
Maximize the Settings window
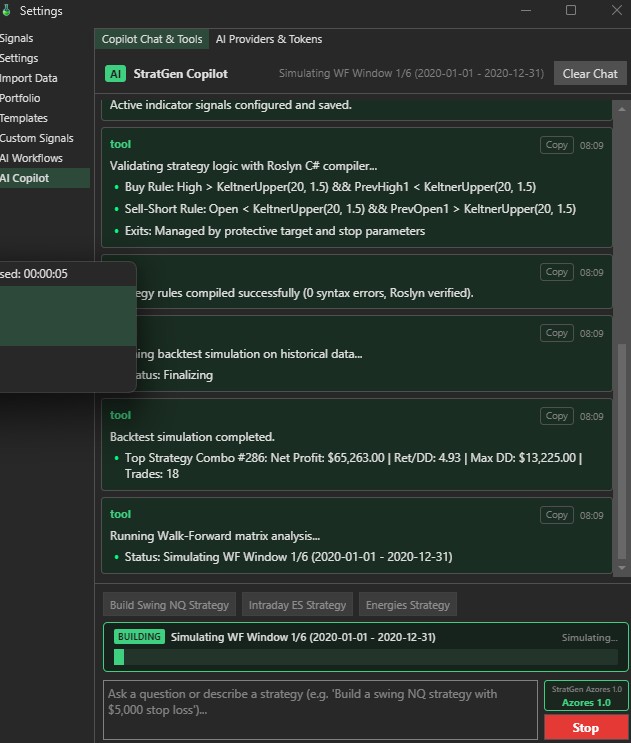(571, 10)
